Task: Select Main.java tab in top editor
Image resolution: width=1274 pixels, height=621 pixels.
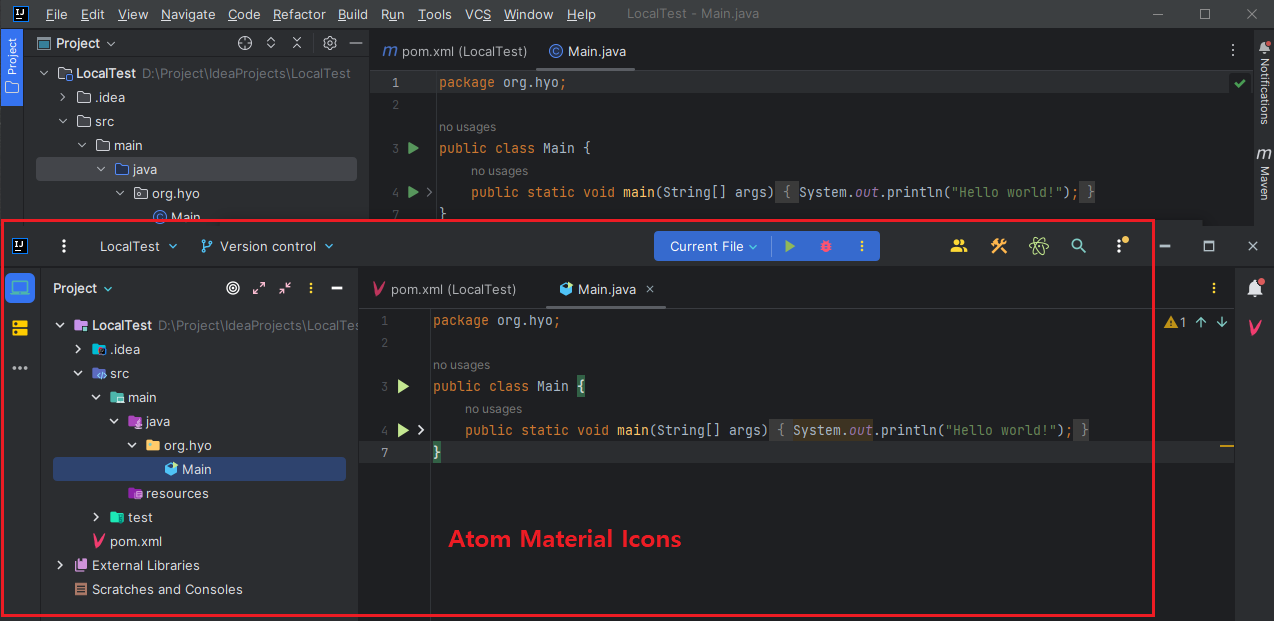Action: (x=588, y=51)
